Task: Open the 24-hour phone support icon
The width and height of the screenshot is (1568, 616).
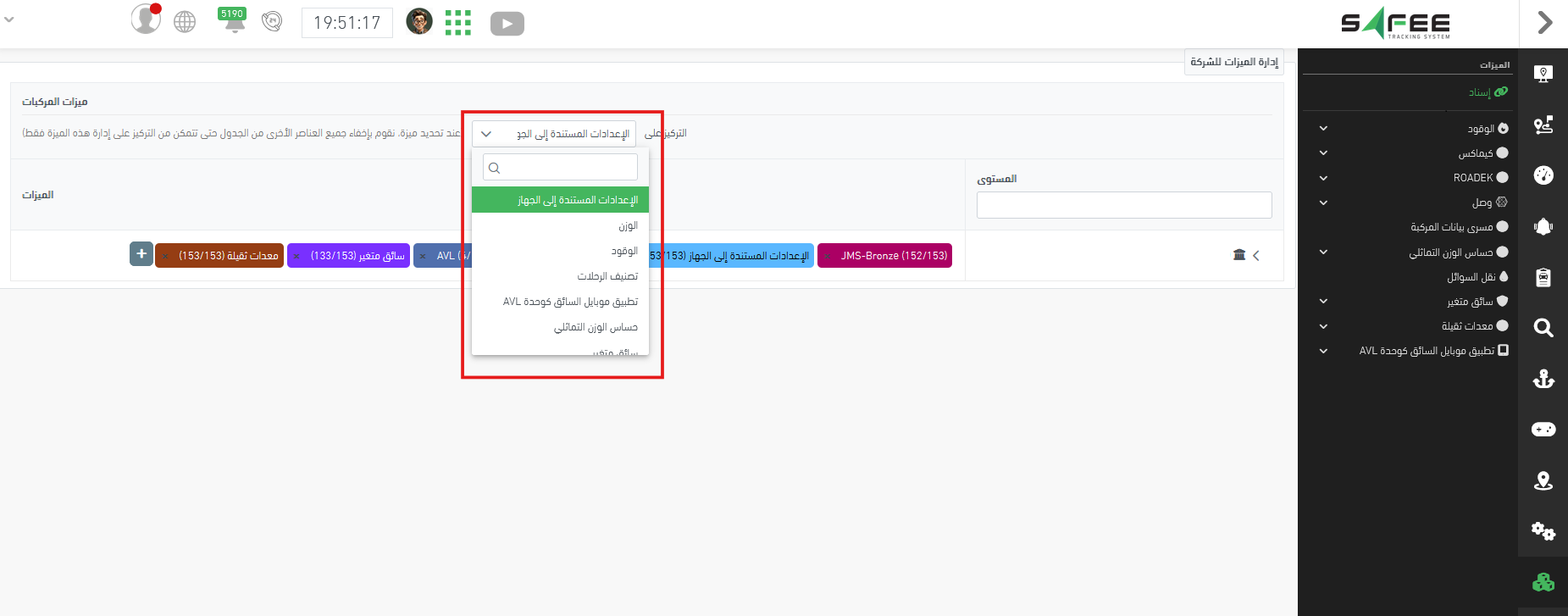Action: pos(272,22)
